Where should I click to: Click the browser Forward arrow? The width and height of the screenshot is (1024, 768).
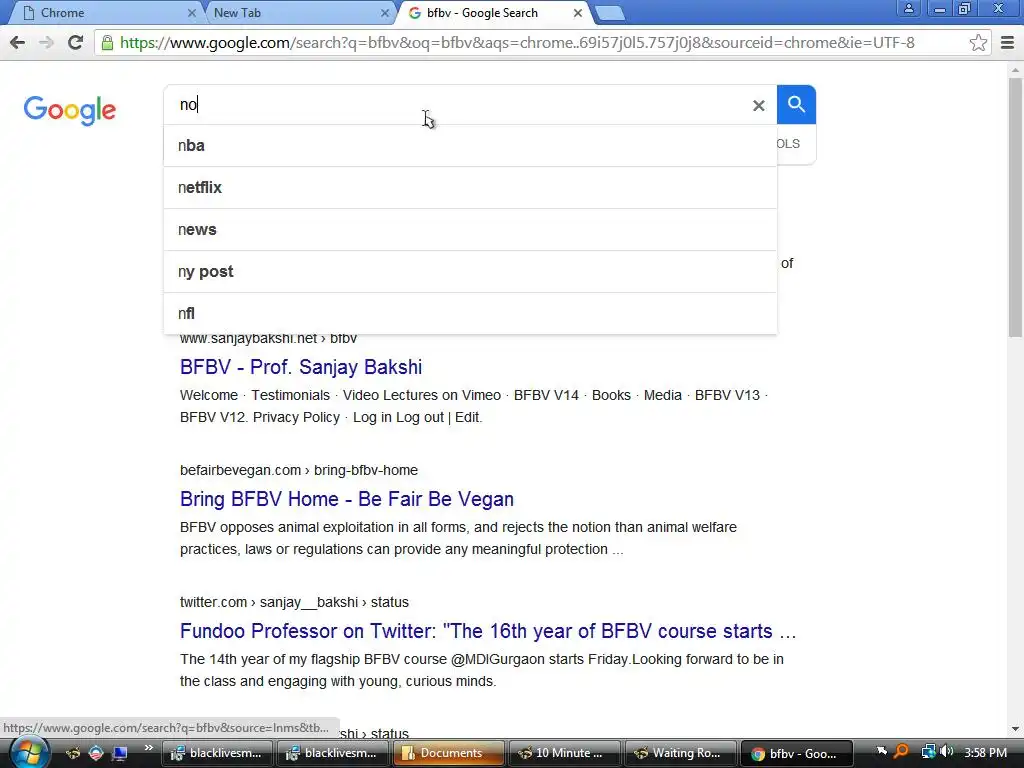coord(46,43)
